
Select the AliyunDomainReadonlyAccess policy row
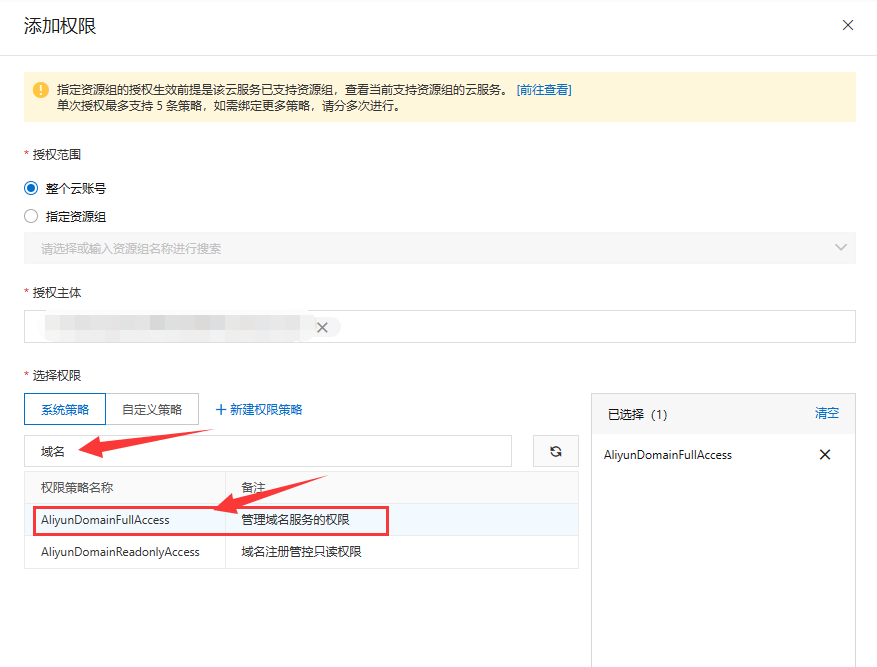[x=120, y=552]
